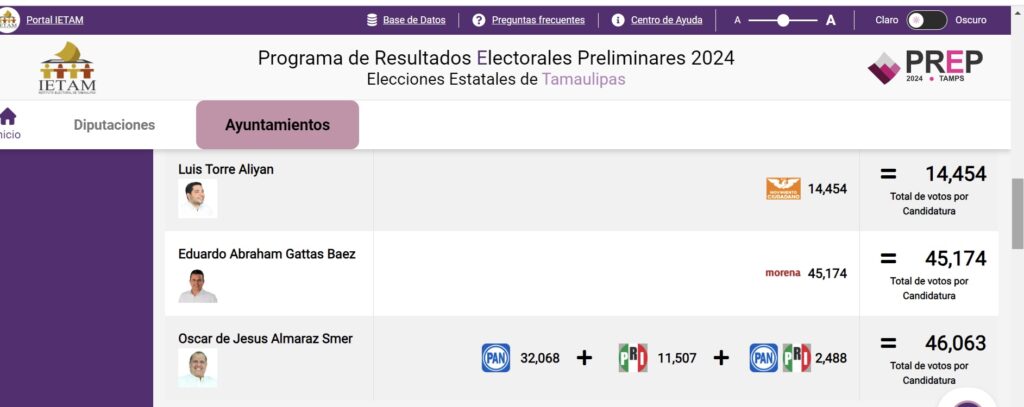Click Luis Torre Aliyan's candidate photo
Image resolution: width=1024 pixels, height=407 pixels.
[x=197, y=199]
